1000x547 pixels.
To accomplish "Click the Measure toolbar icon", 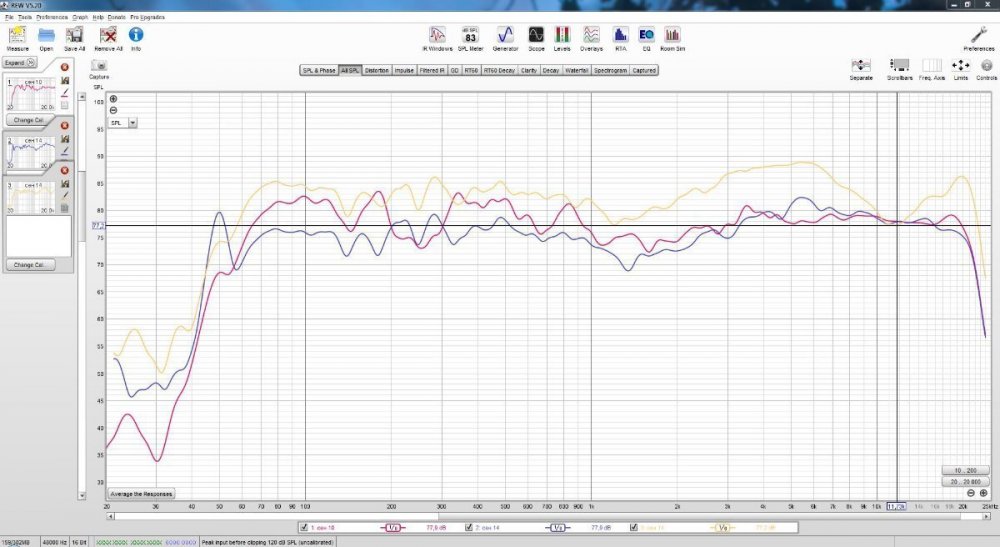I will (x=17, y=35).
